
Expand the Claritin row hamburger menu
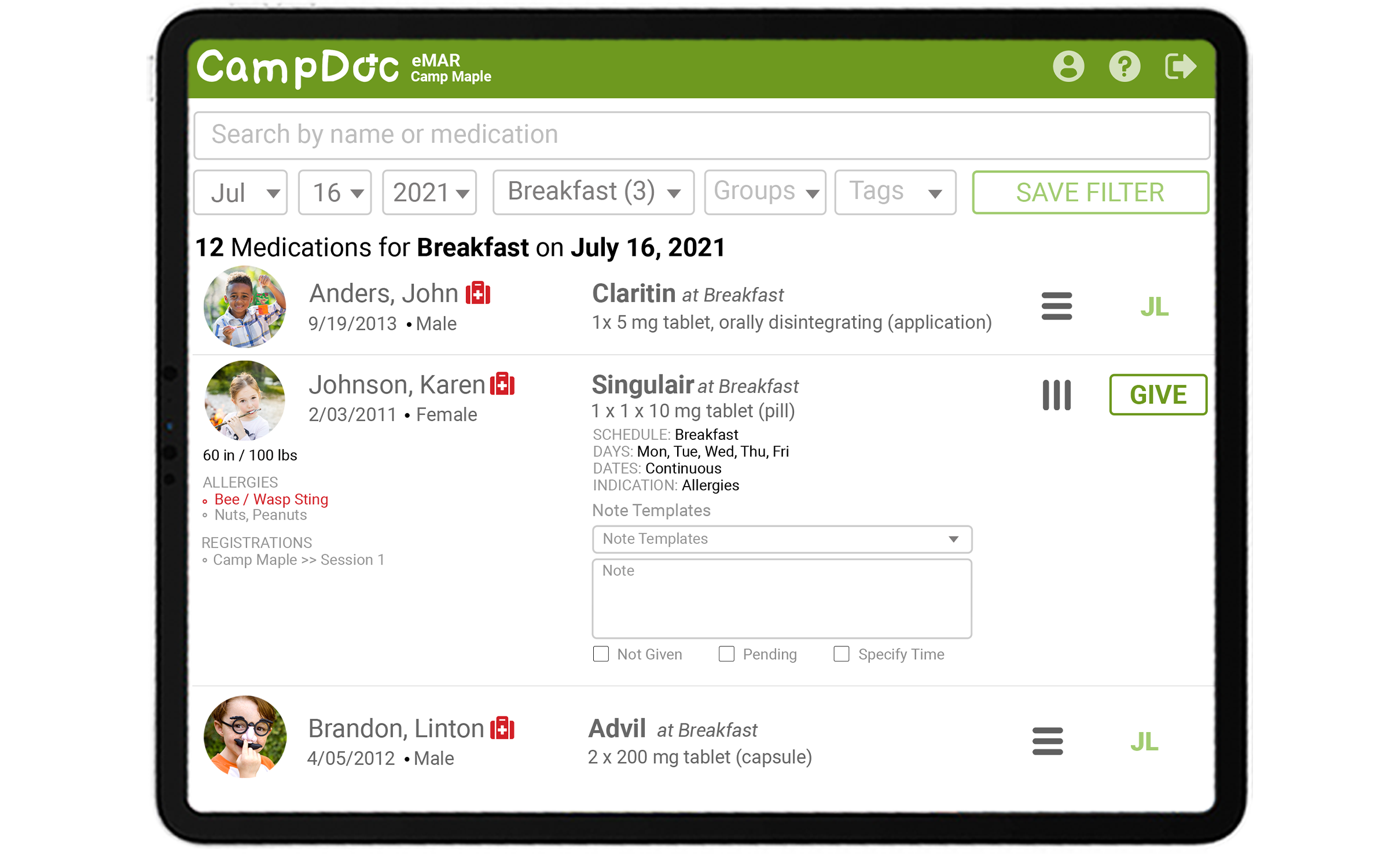[x=1056, y=306]
